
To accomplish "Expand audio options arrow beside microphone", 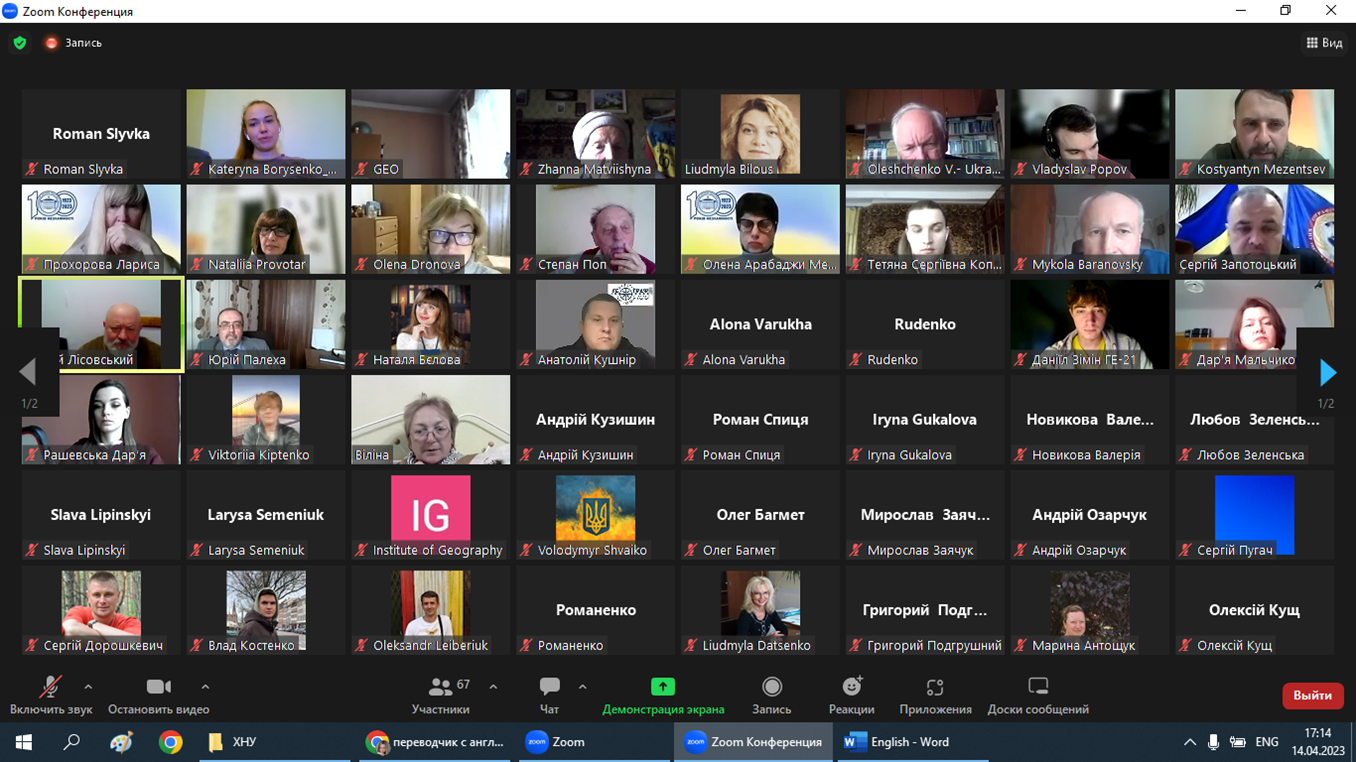I will (x=88, y=687).
